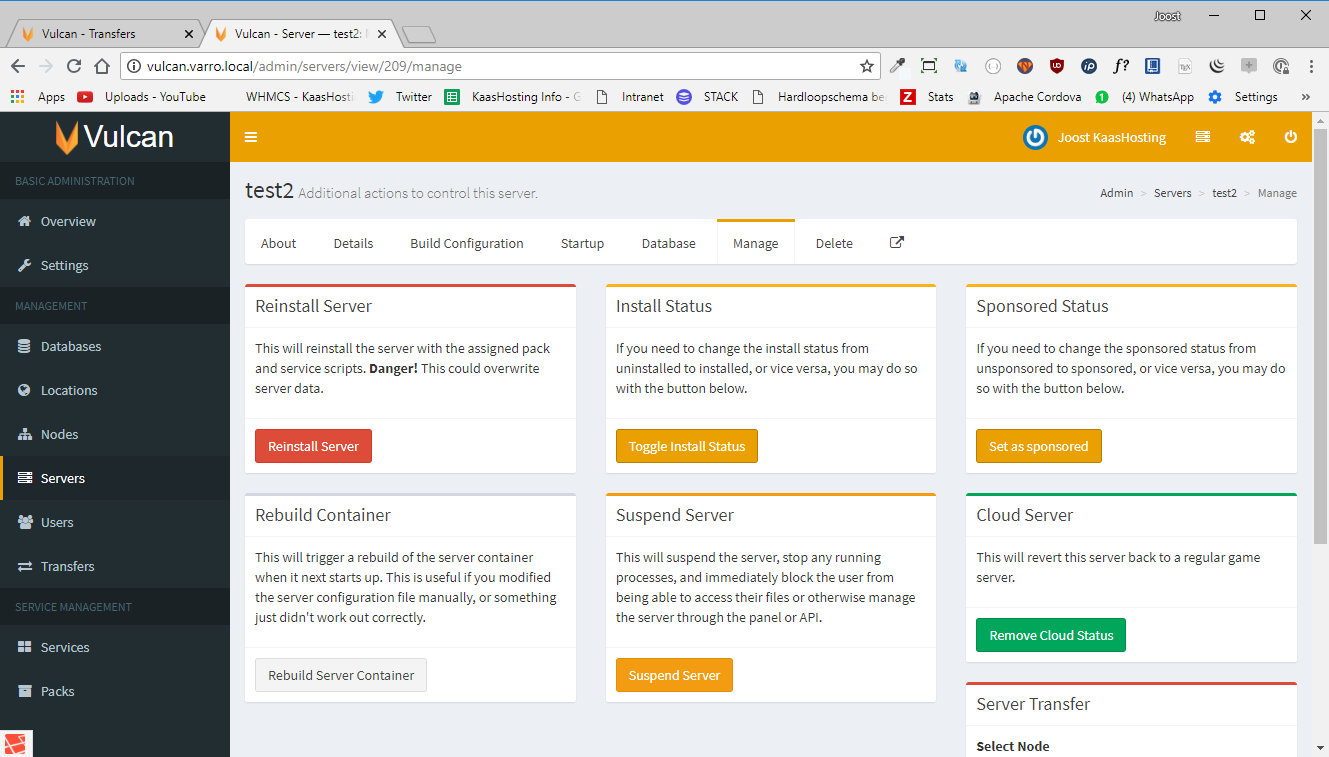Go to Databases in the sidebar
This screenshot has width=1329, height=757.
tap(70, 346)
